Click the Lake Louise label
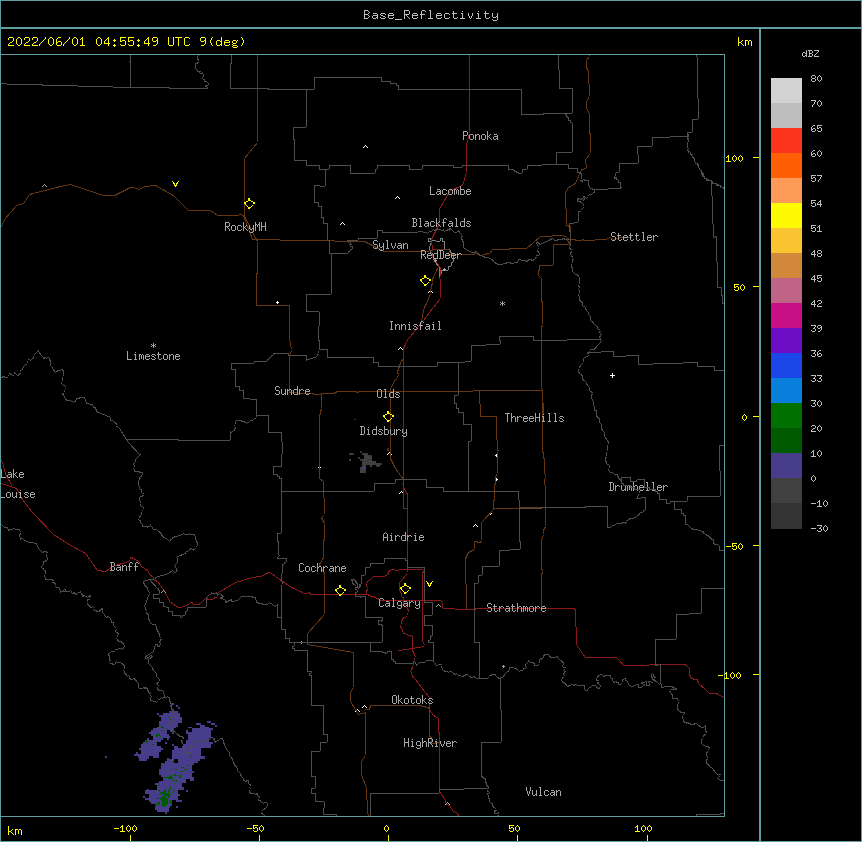 (x=18, y=484)
